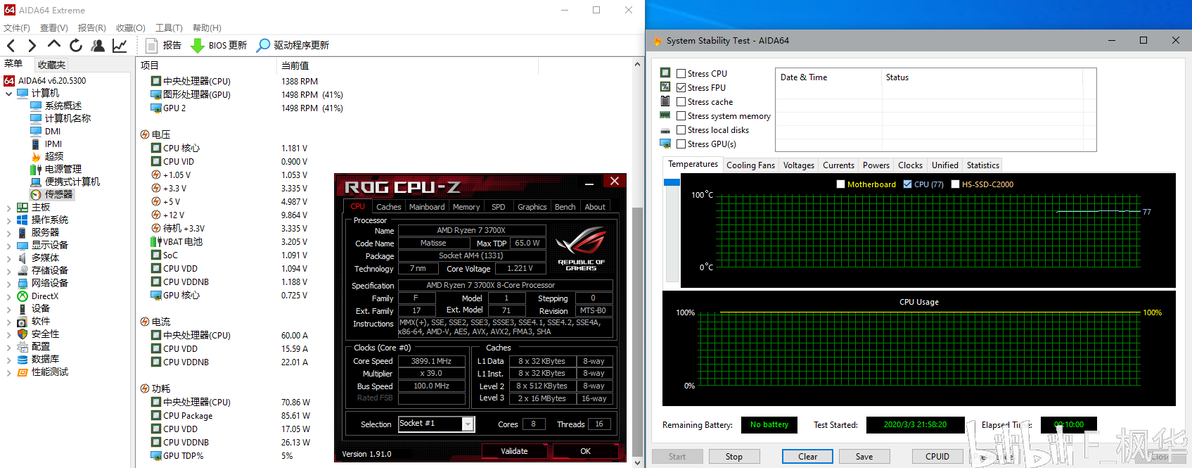This screenshot has width=1192, height=468.
Task: Enable the Stress GPU(s) checkbox
Action: tap(680, 144)
